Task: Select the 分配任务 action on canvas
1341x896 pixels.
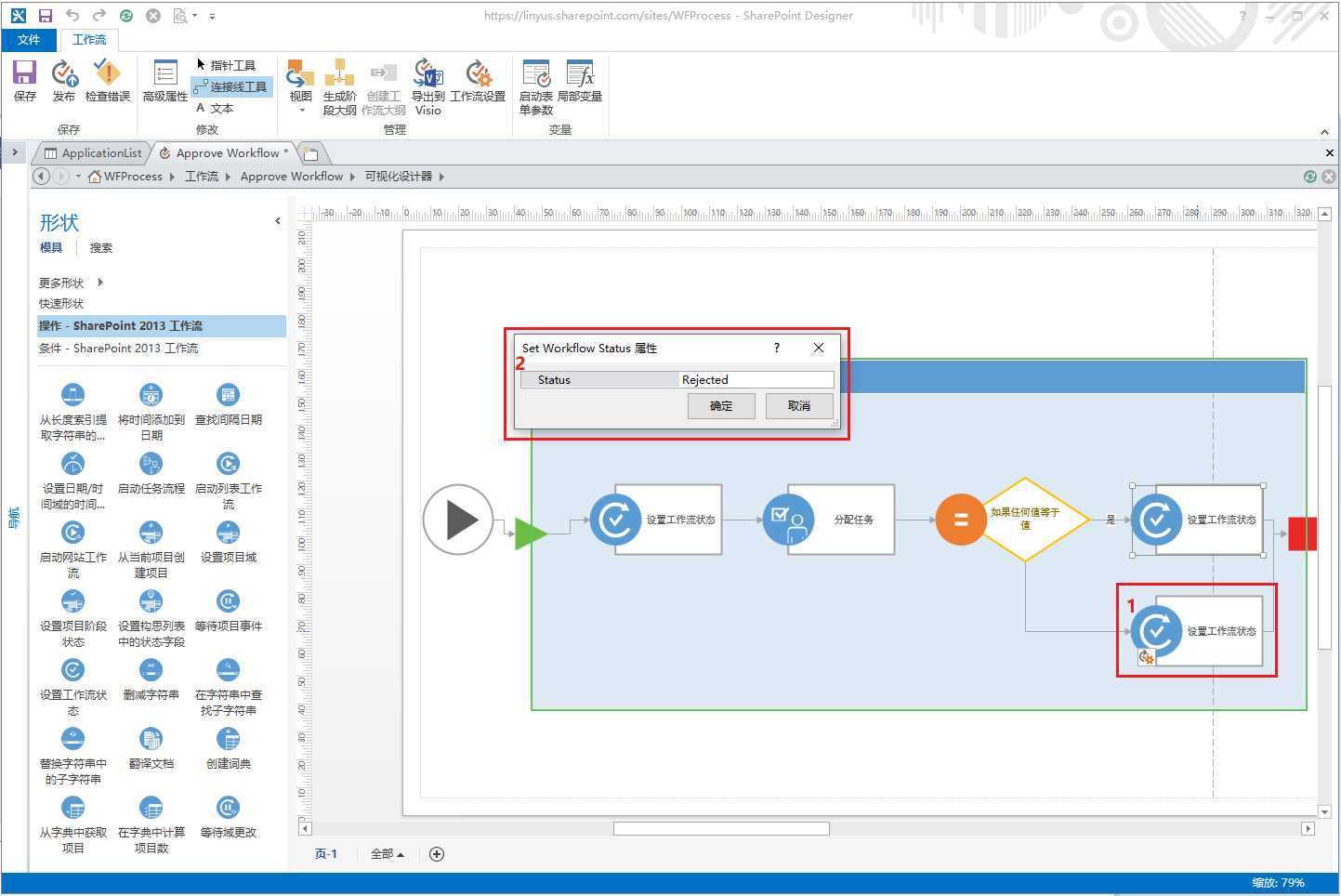Action: tap(829, 520)
